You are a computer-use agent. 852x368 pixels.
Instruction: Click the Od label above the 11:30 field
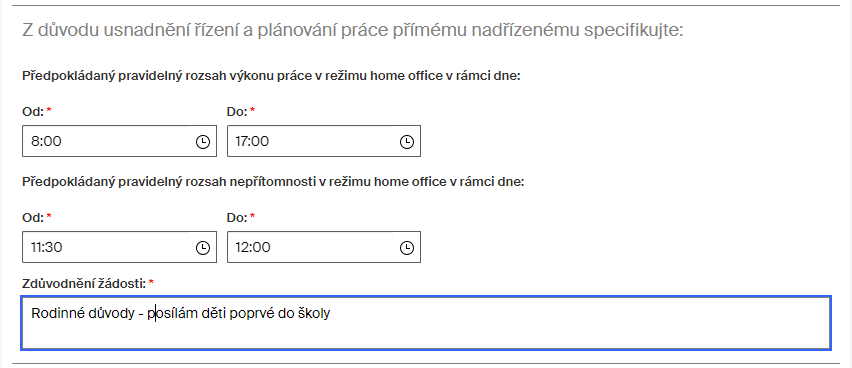click(x=33, y=218)
